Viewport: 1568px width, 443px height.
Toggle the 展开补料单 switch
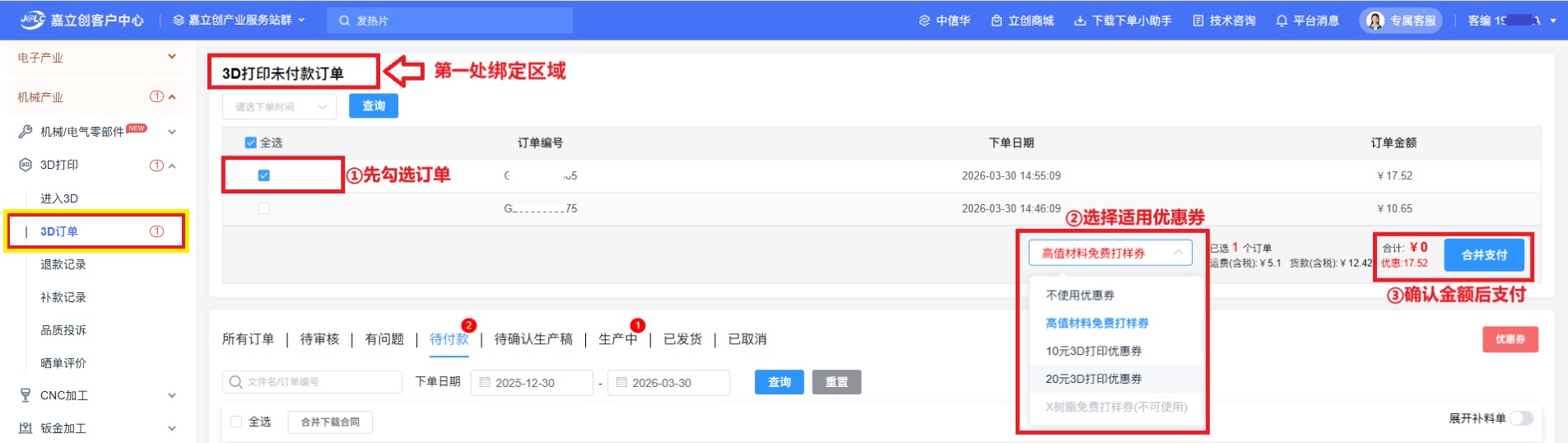(x=1520, y=418)
